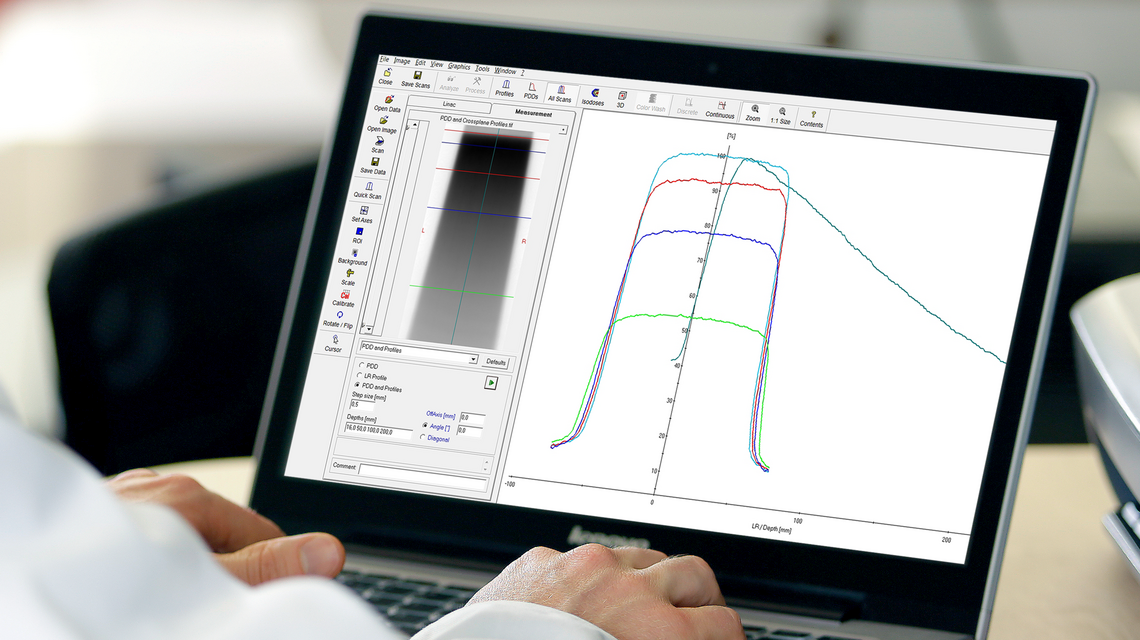
Task: Open the Graphics menu
Action: [458, 66]
